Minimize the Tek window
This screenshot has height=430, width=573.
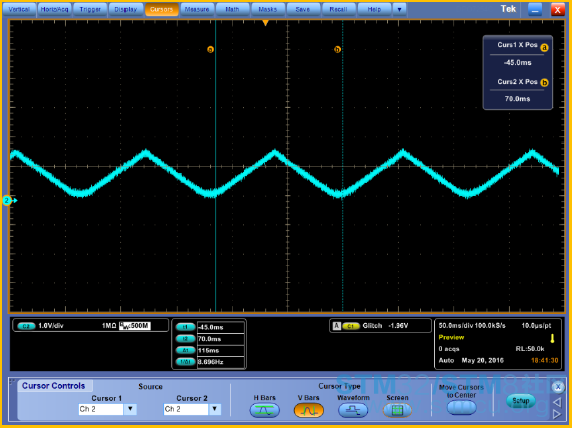click(x=535, y=9)
